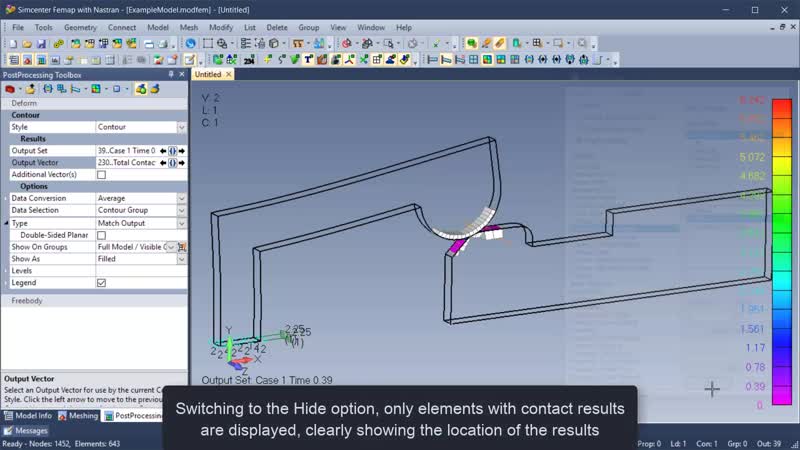
Task: Open the Mesh menu
Action: (x=189, y=28)
